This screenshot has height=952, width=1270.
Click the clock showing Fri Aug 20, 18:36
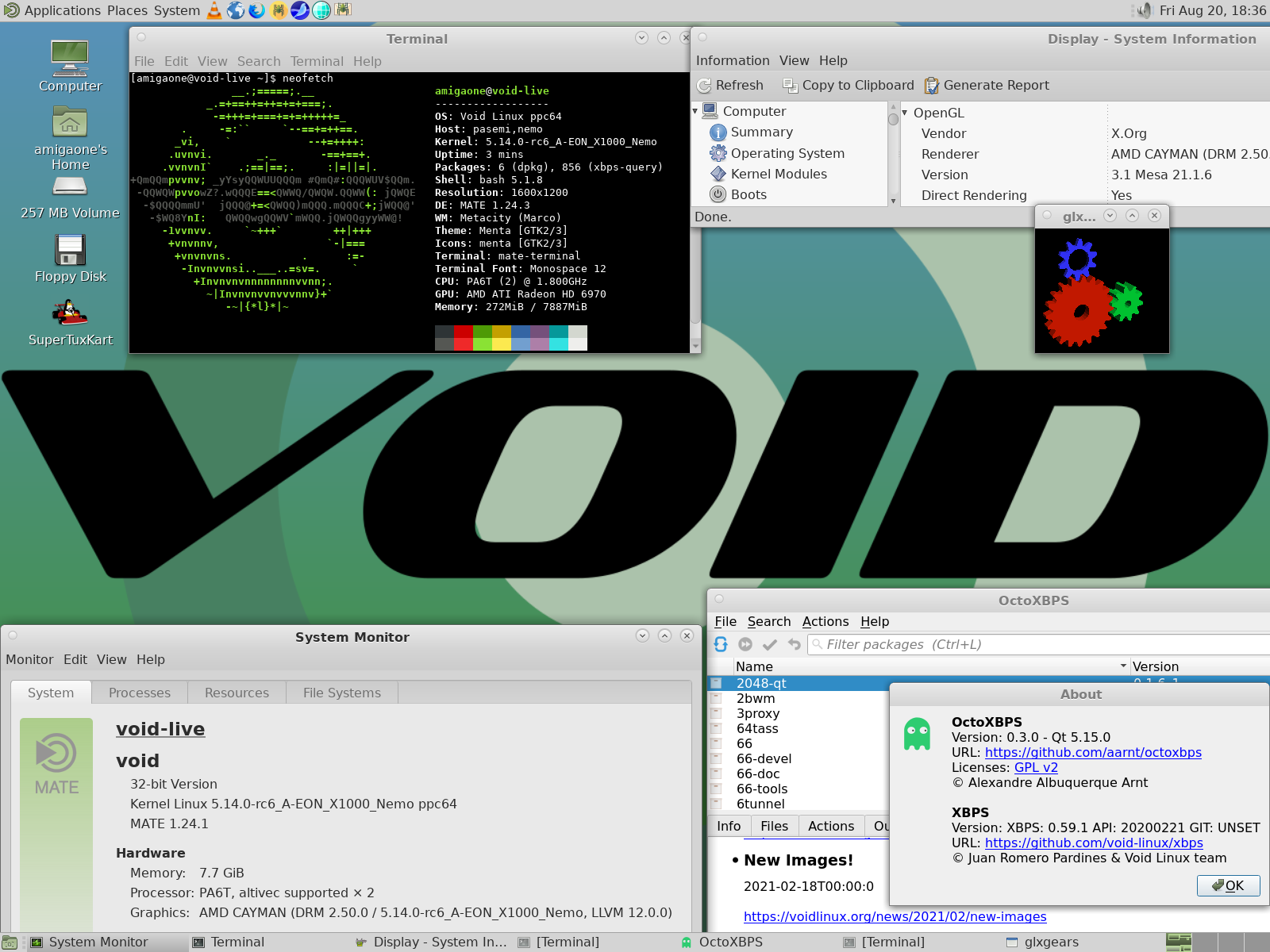click(1213, 10)
